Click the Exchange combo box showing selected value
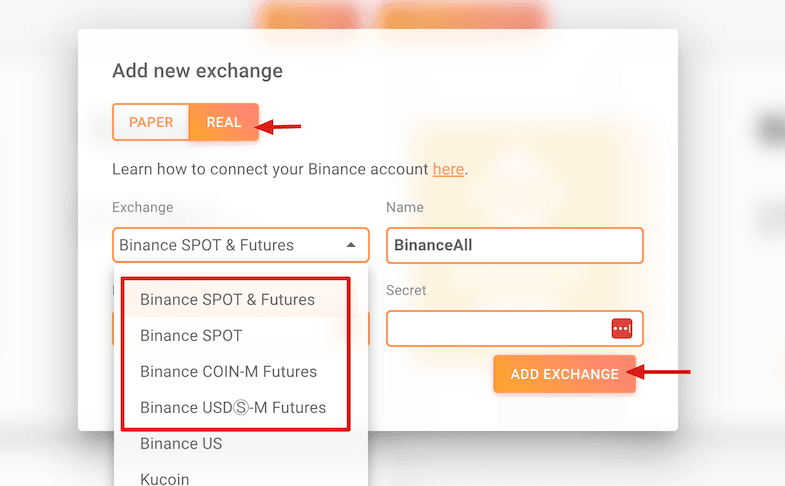 click(230, 245)
